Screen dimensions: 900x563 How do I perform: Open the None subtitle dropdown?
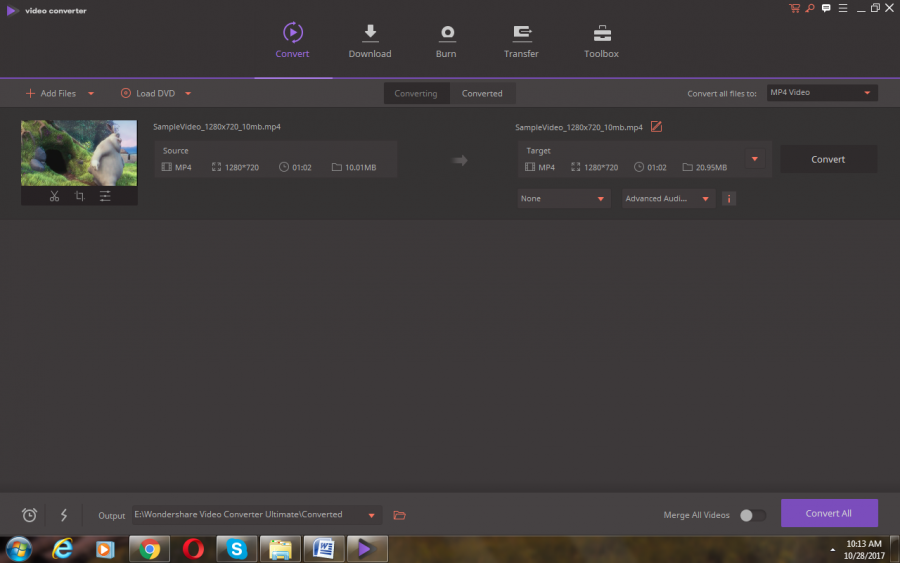(x=564, y=199)
